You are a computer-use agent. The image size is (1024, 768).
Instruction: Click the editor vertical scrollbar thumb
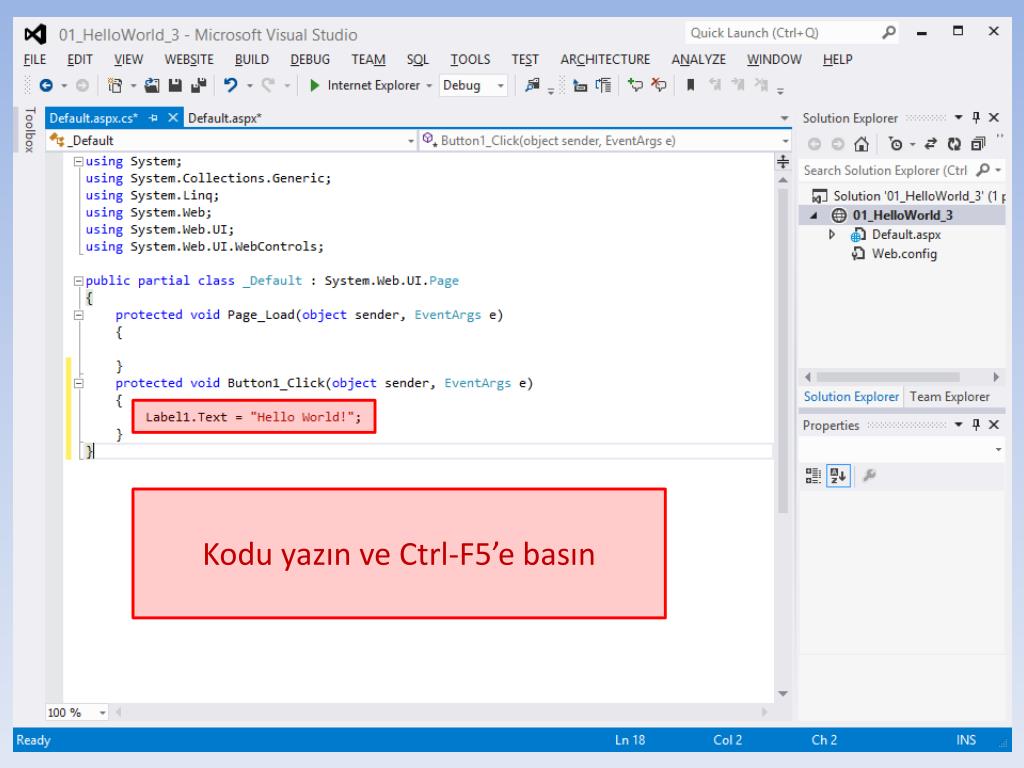tap(783, 351)
